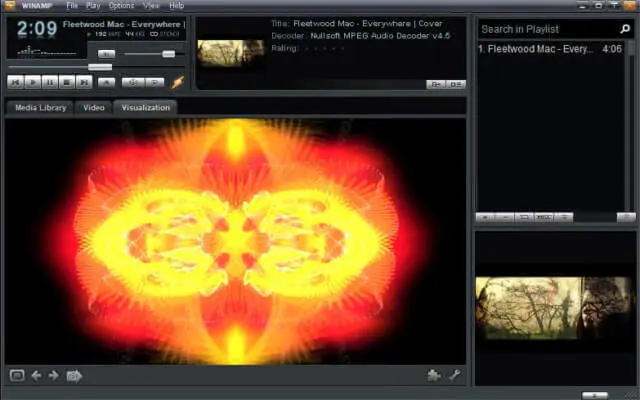Click the flame visualization display
Viewport: 640px width, 400px height.
click(x=236, y=242)
